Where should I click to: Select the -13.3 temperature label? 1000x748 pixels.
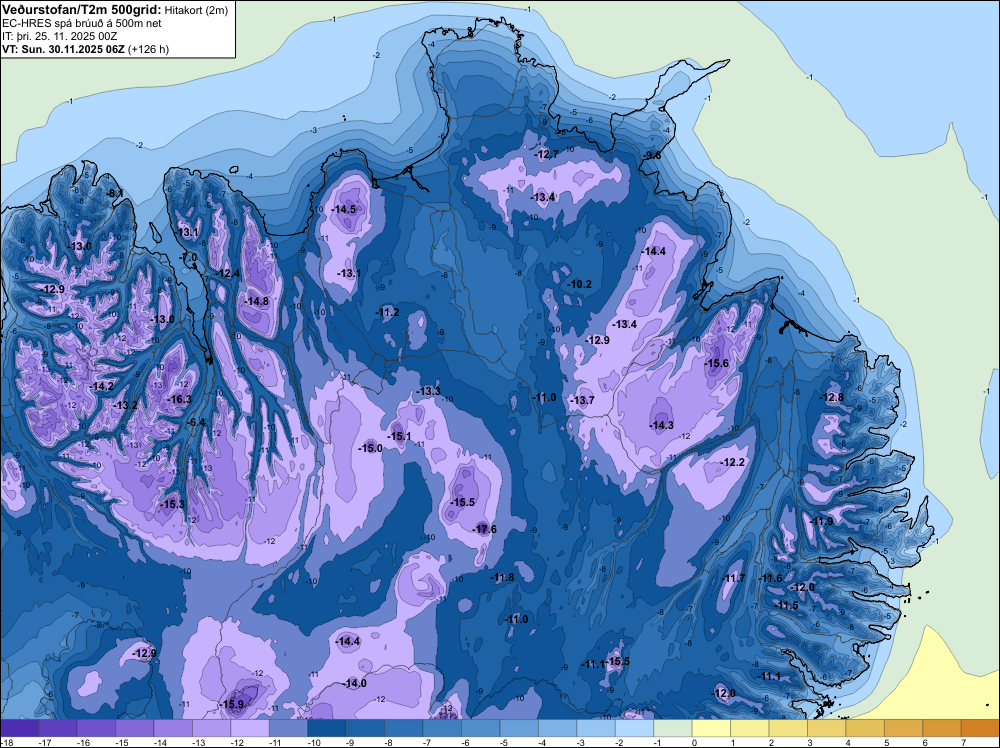click(429, 391)
